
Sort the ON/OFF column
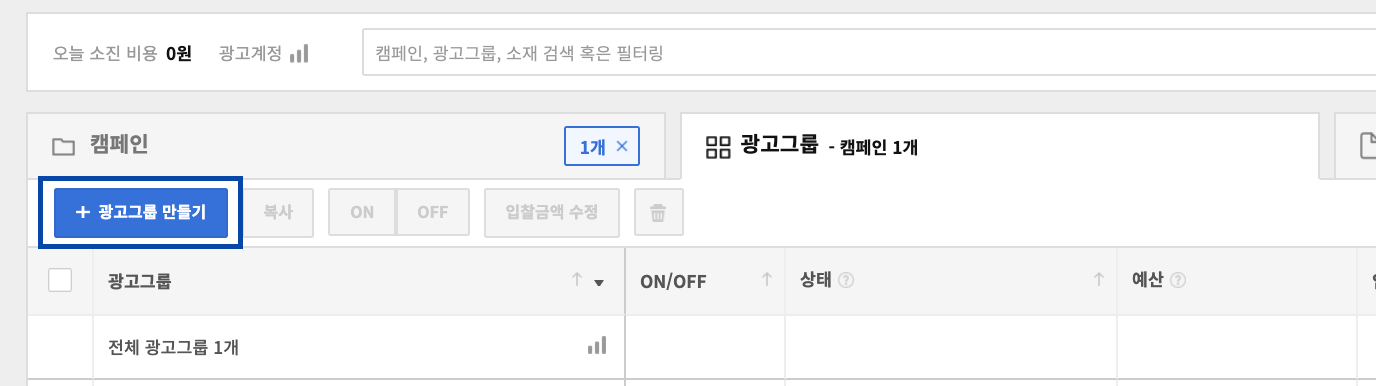[767, 281]
